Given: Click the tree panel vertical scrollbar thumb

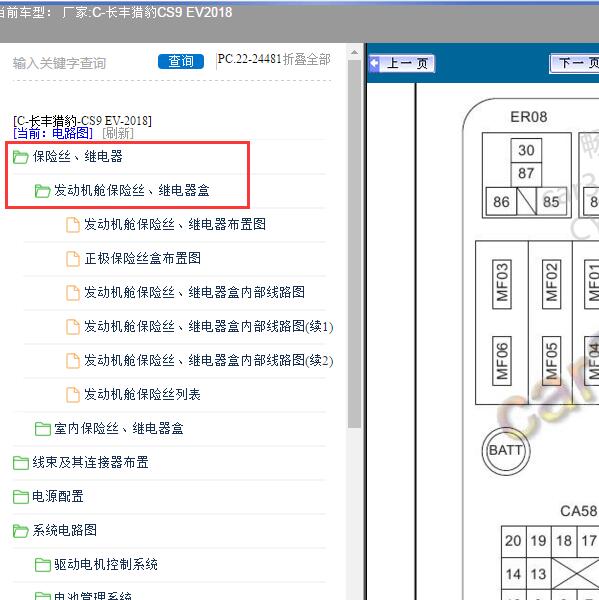Looking at the screenshot, I should (354, 244).
